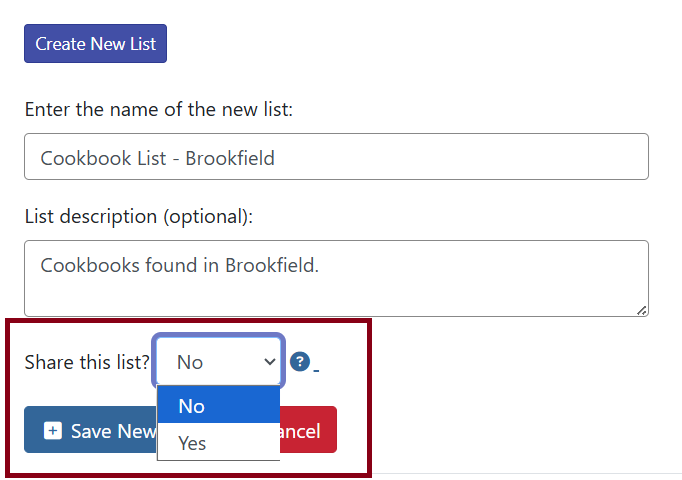The image size is (682, 480).
Task: Click the word "Brookfield" in the name field
Action: (x=230, y=158)
